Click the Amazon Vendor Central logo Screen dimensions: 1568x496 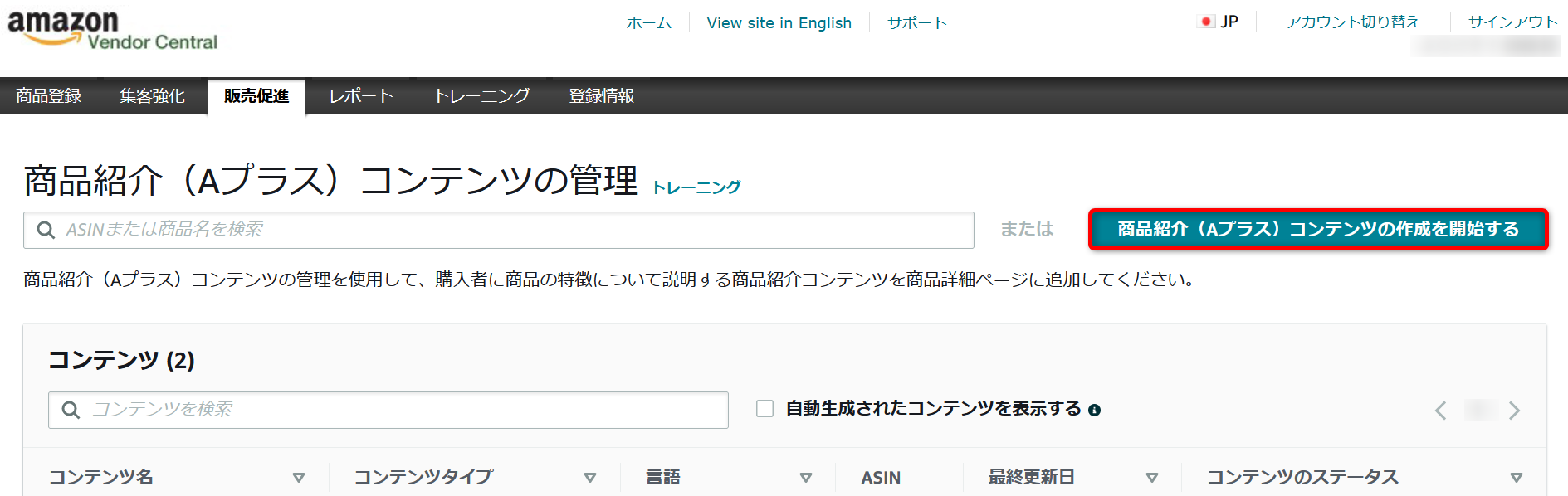point(112,31)
